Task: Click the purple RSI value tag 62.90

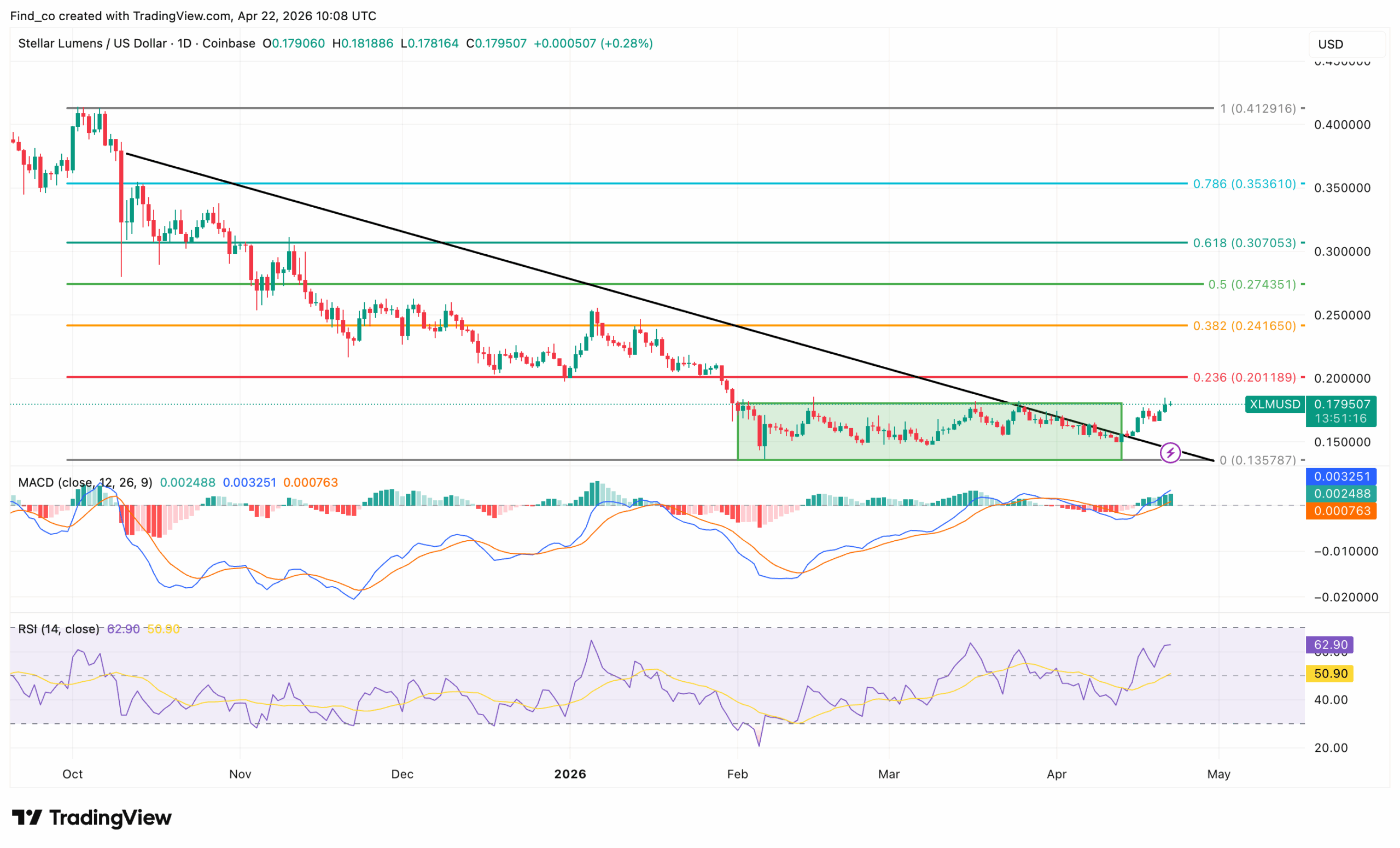Action: pyautogui.click(x=1330, y=645)
